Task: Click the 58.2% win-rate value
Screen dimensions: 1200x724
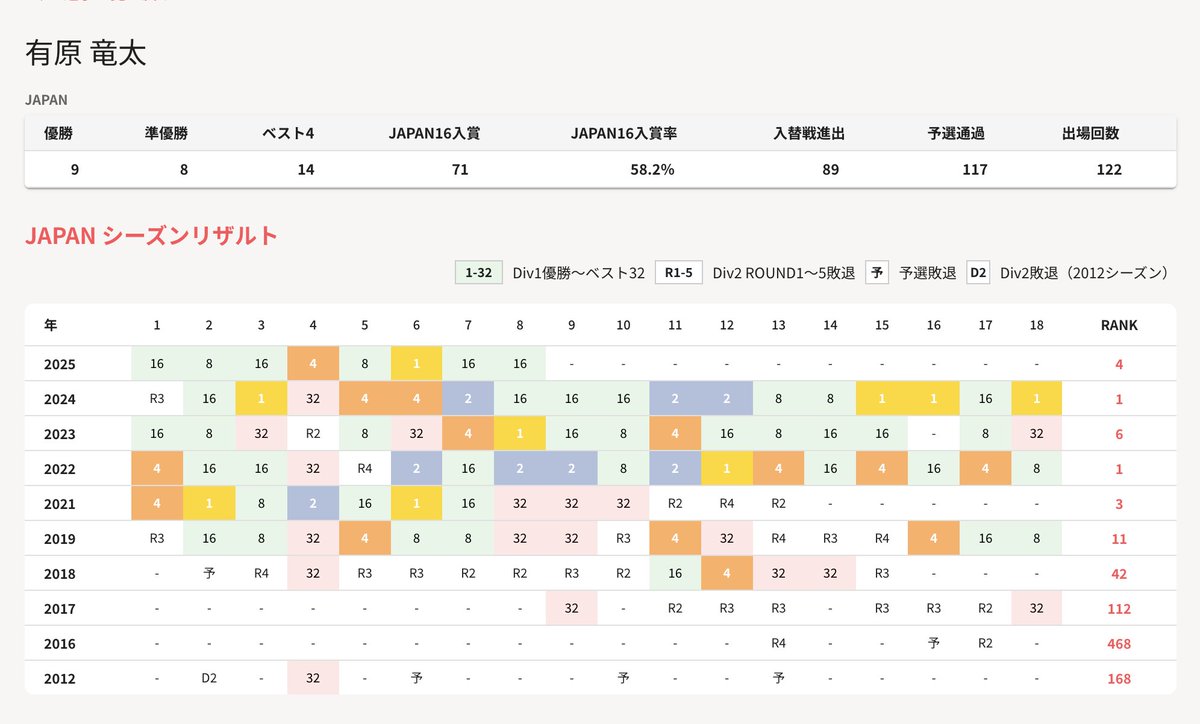Action: click(x=652, y=170)
